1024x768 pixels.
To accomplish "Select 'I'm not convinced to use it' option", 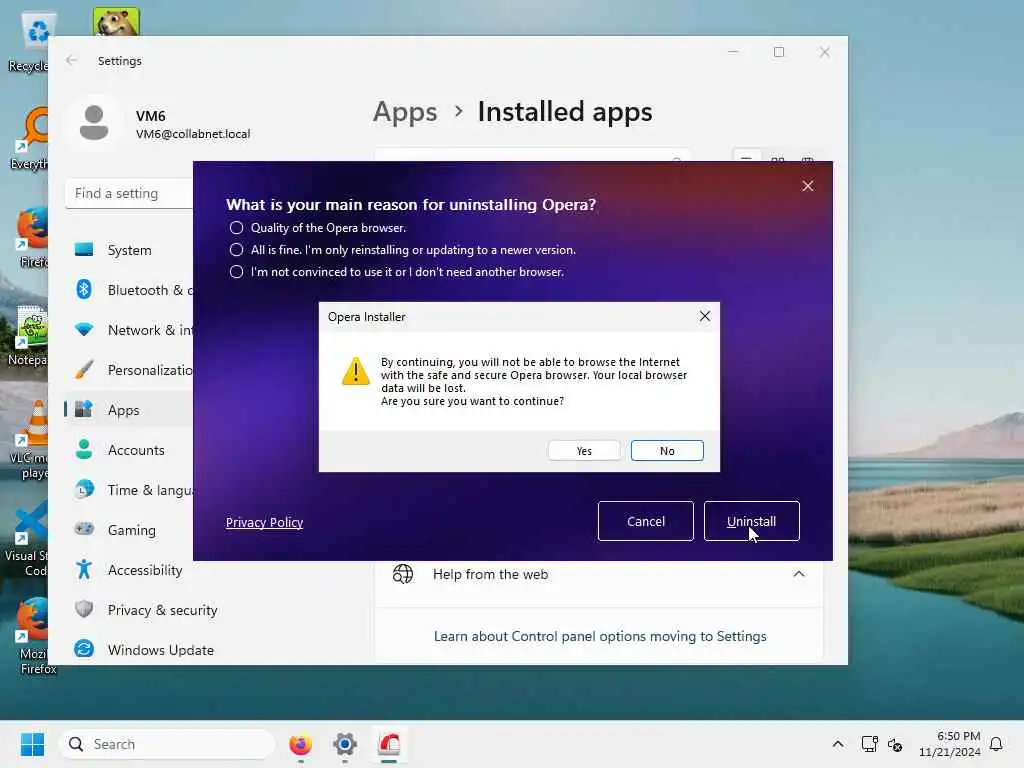I will coord(236,272).
